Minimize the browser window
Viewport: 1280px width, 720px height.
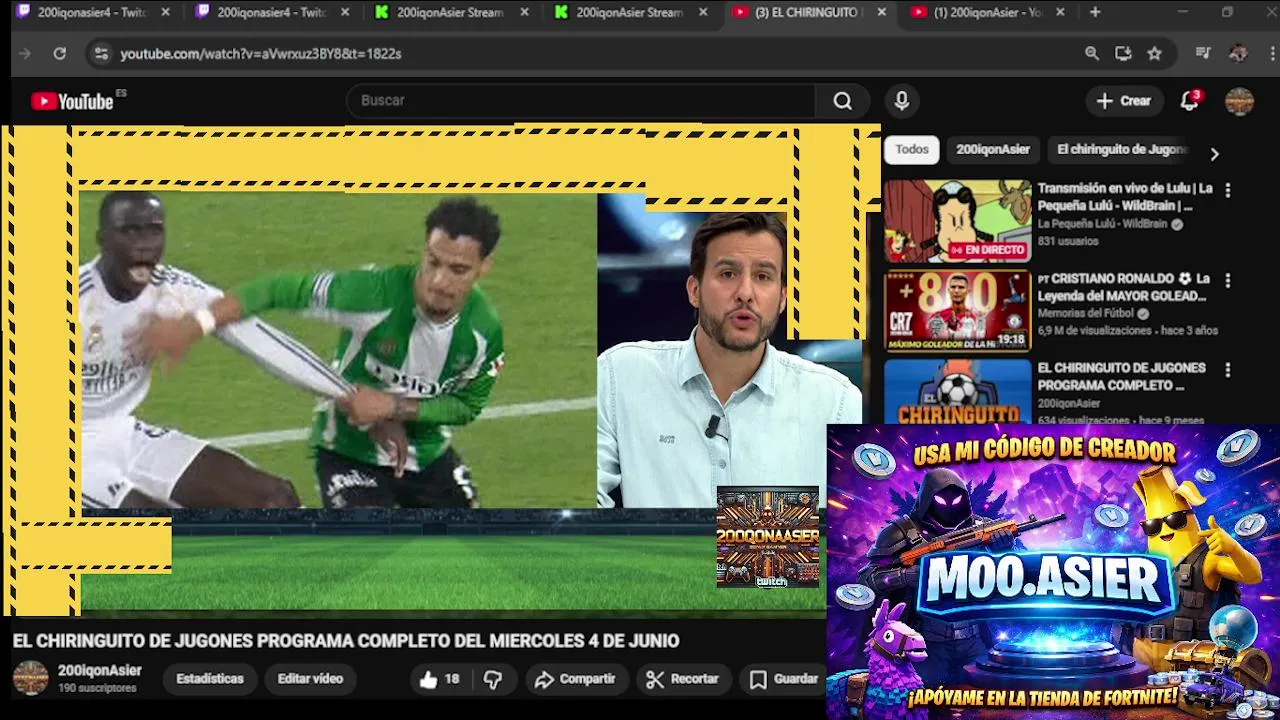1182,12
